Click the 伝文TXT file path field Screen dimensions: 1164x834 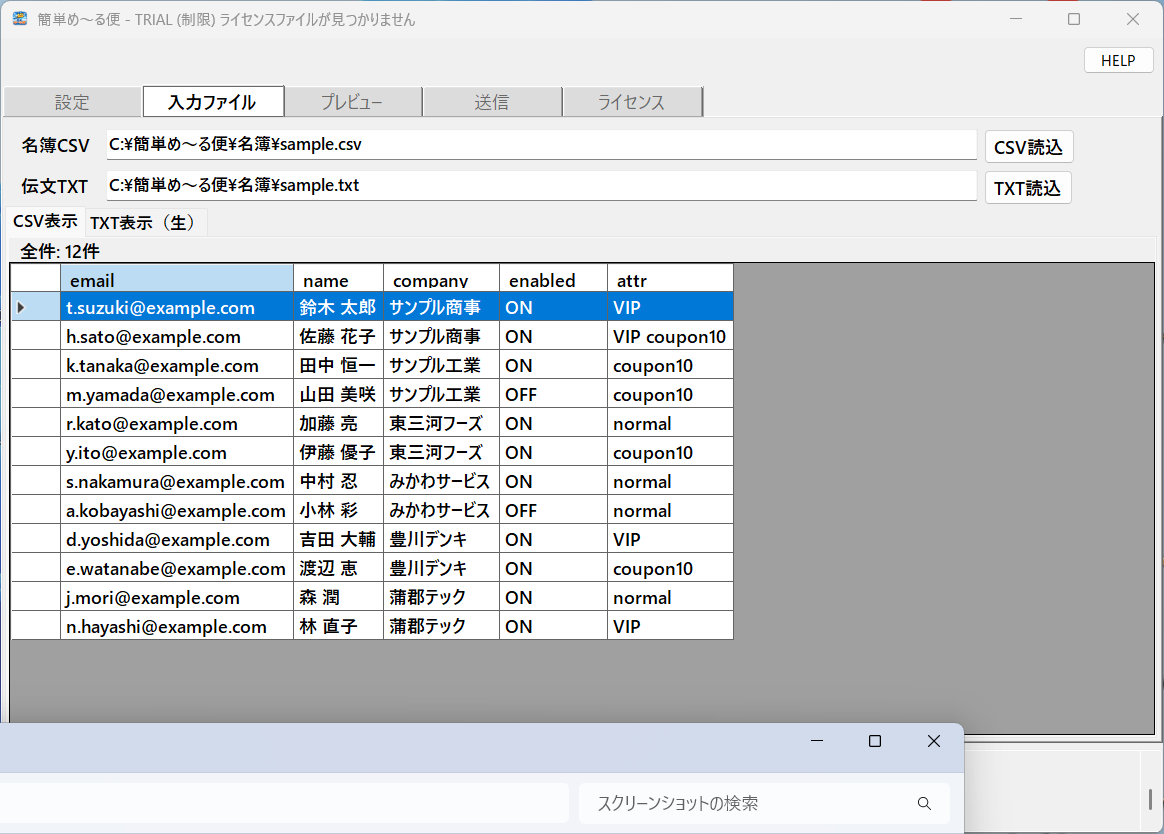pos(540,186)
